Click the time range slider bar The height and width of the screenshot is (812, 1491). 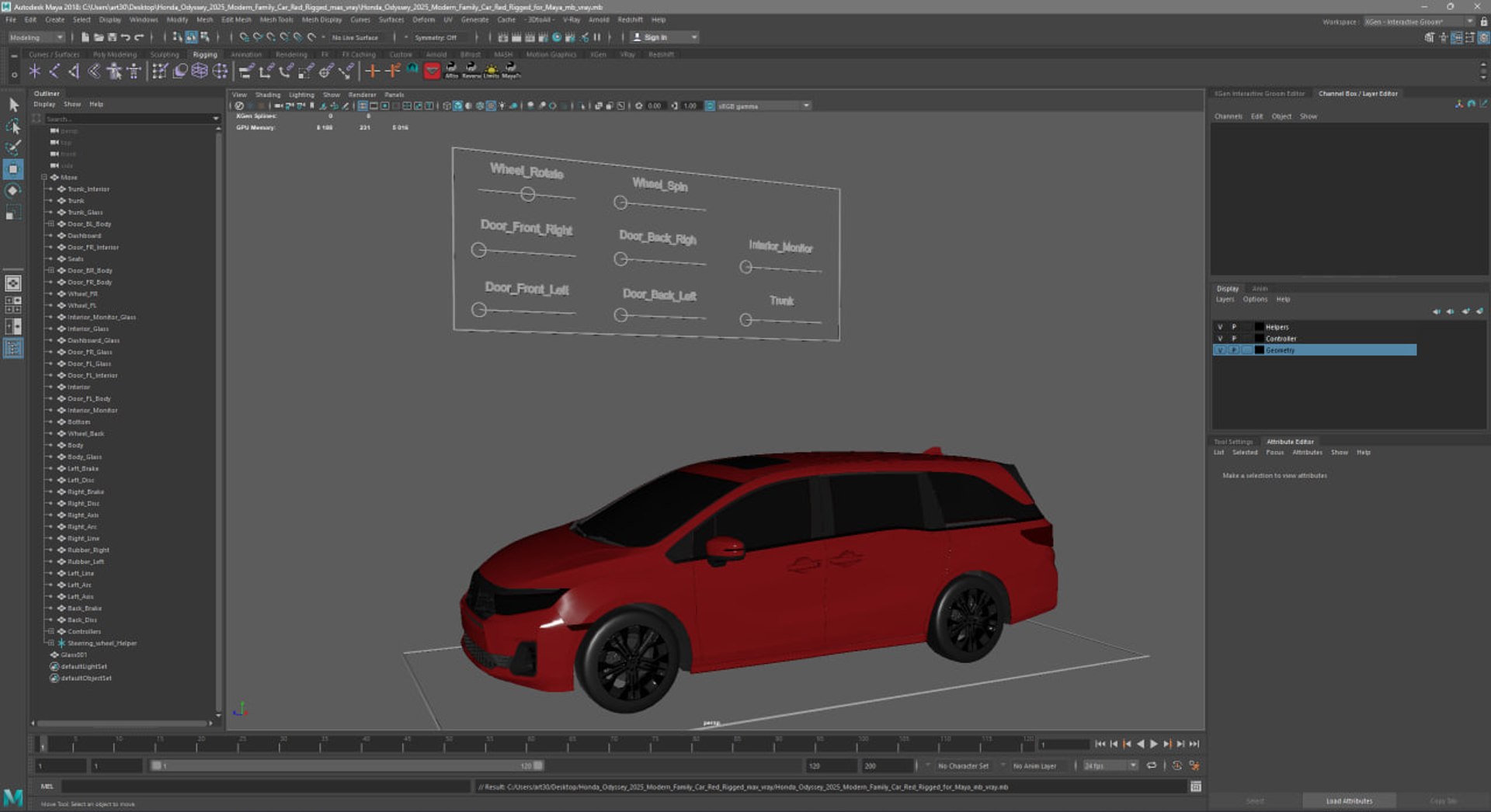pyautogui.click(x=346, y=765)
